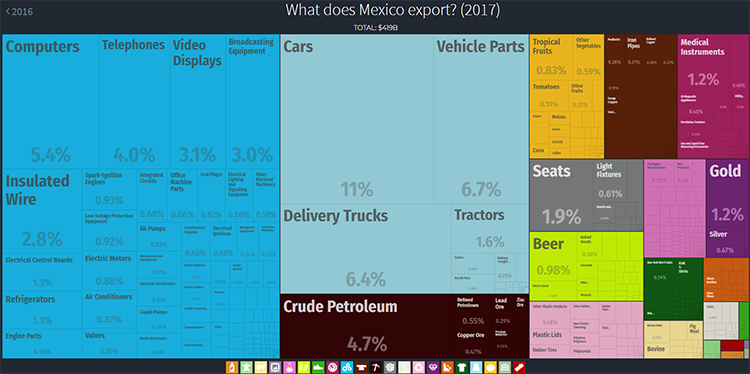
Task: Click the light green star category icon
Action: [x=246, y=367]
